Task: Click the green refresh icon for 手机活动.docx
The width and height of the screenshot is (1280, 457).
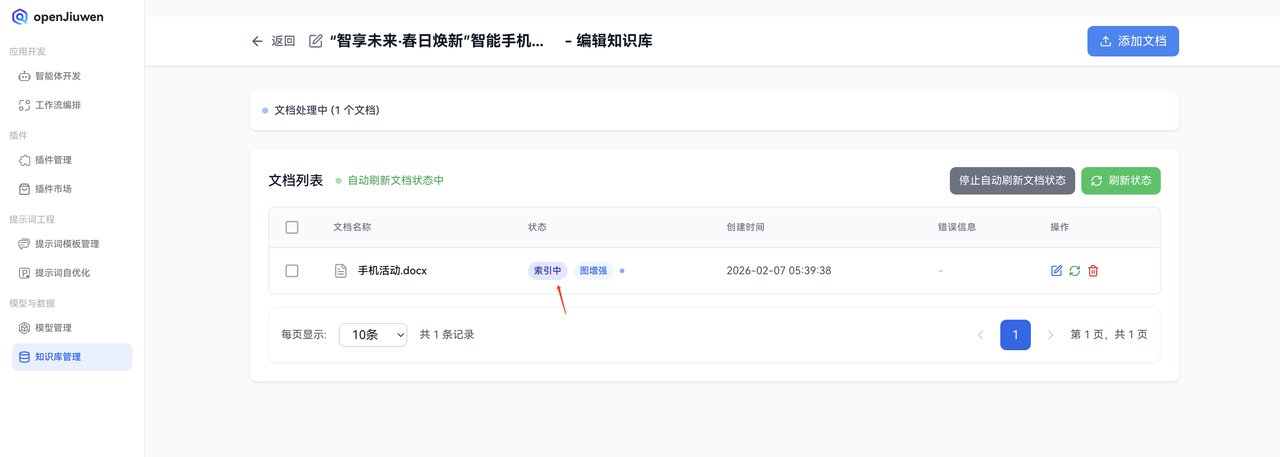Action: click(1075, 271)
